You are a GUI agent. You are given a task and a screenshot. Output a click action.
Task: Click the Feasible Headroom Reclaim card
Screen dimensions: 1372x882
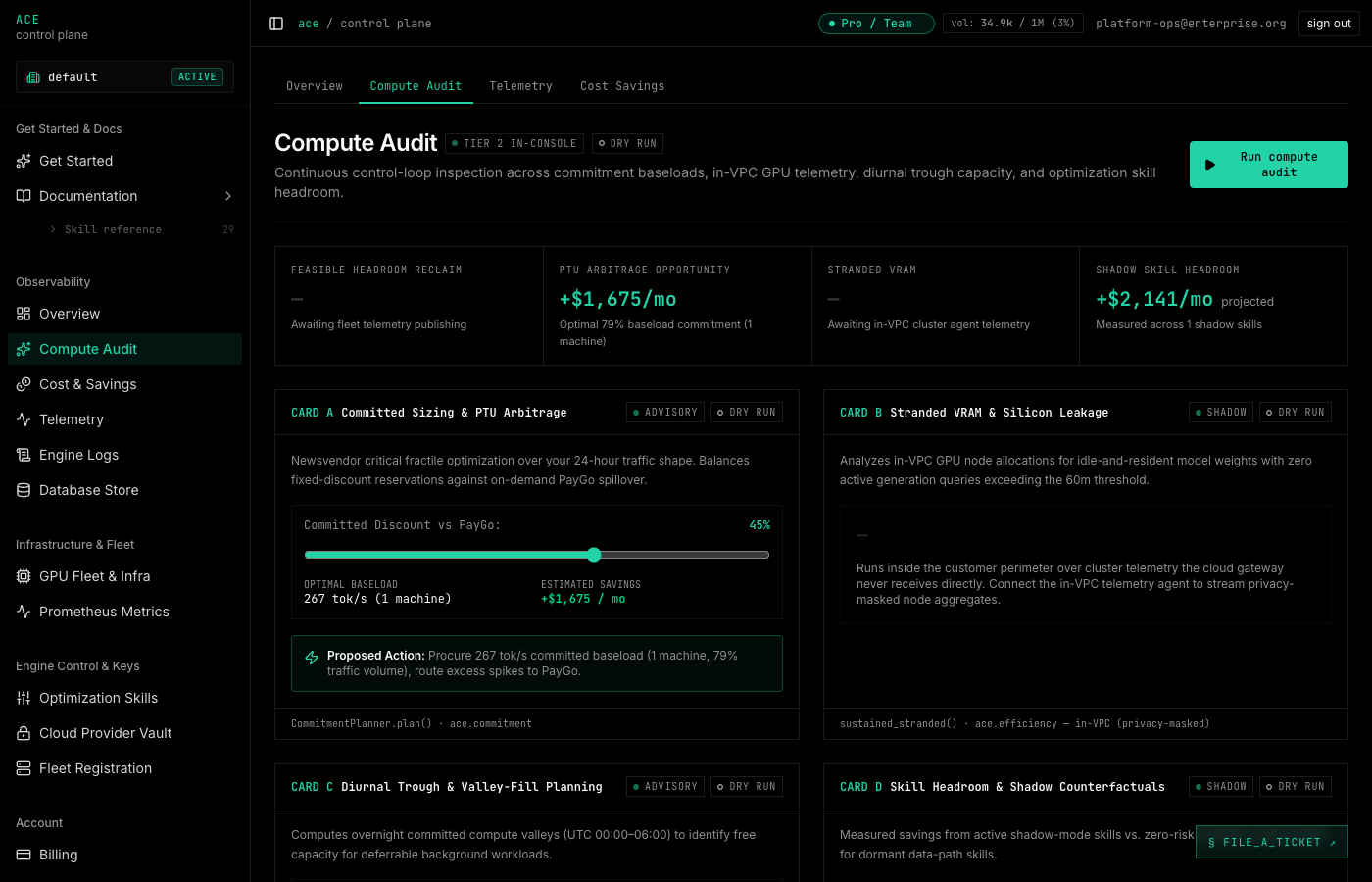pyautogui.click(x=409, y=306)
